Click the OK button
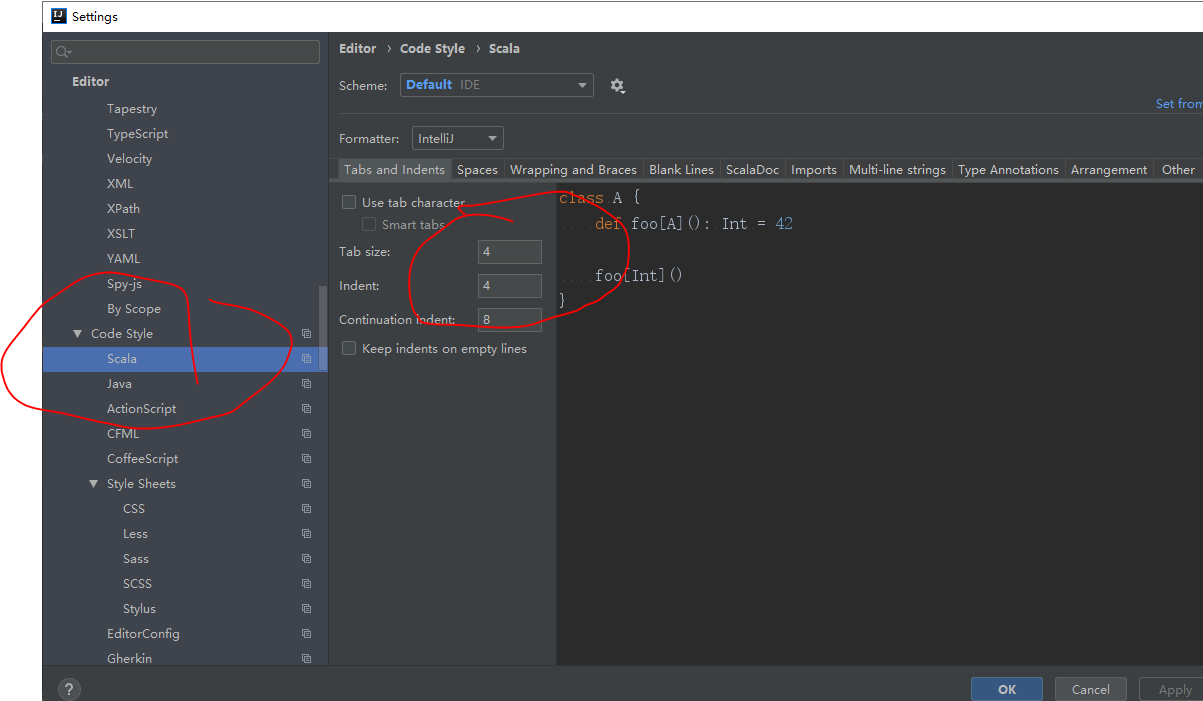This screenshot has width=1203, height=701. [x=1007, y=689]
